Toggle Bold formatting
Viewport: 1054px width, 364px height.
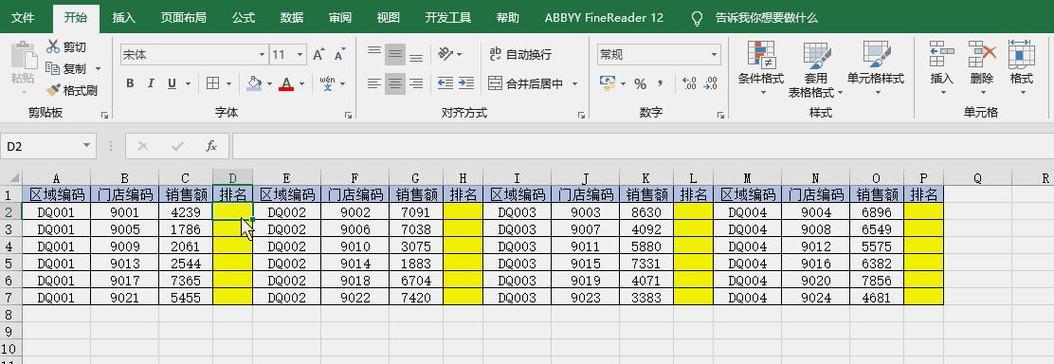130,84
